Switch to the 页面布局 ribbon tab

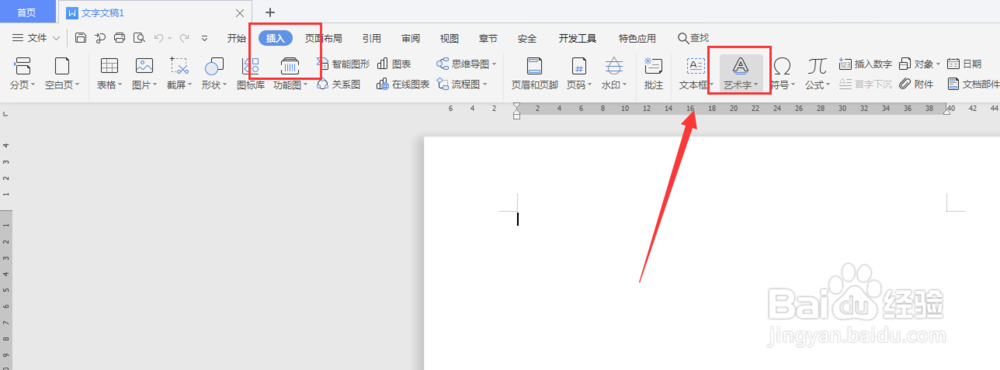point(323,38)
